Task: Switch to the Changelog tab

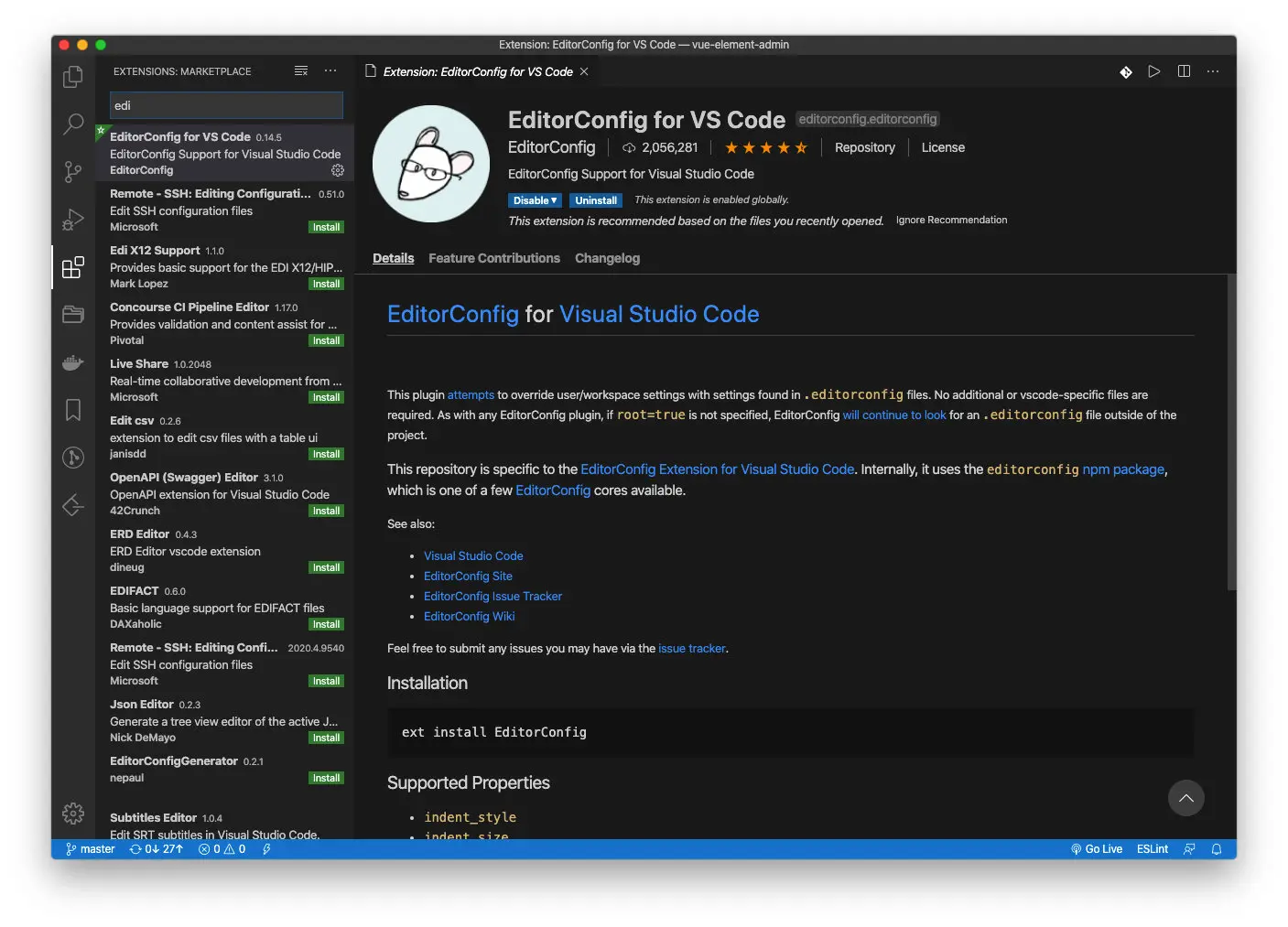Action: pyautogui.click(x=607, y=258)
